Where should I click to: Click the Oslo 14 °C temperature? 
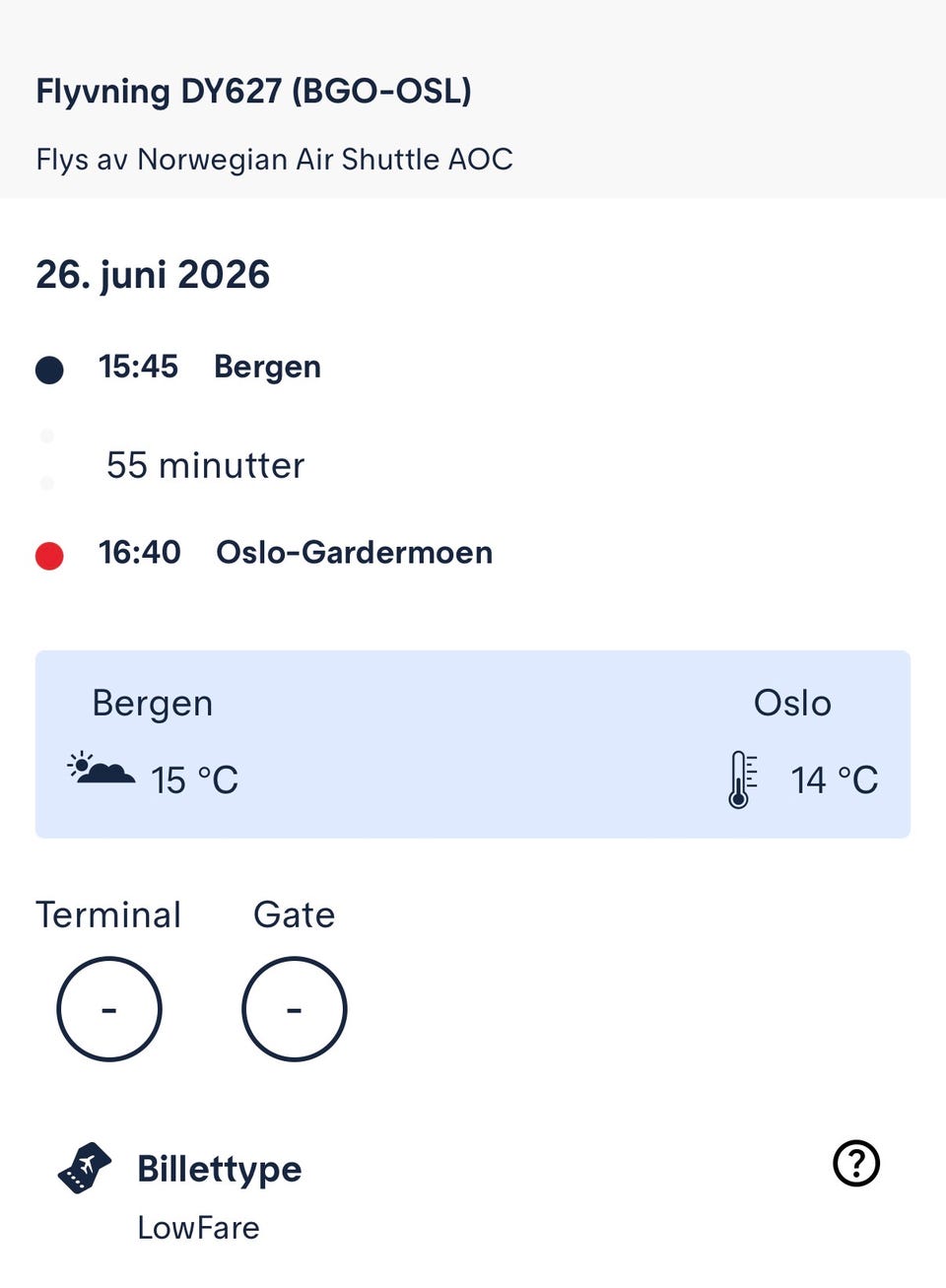(834, 780)
